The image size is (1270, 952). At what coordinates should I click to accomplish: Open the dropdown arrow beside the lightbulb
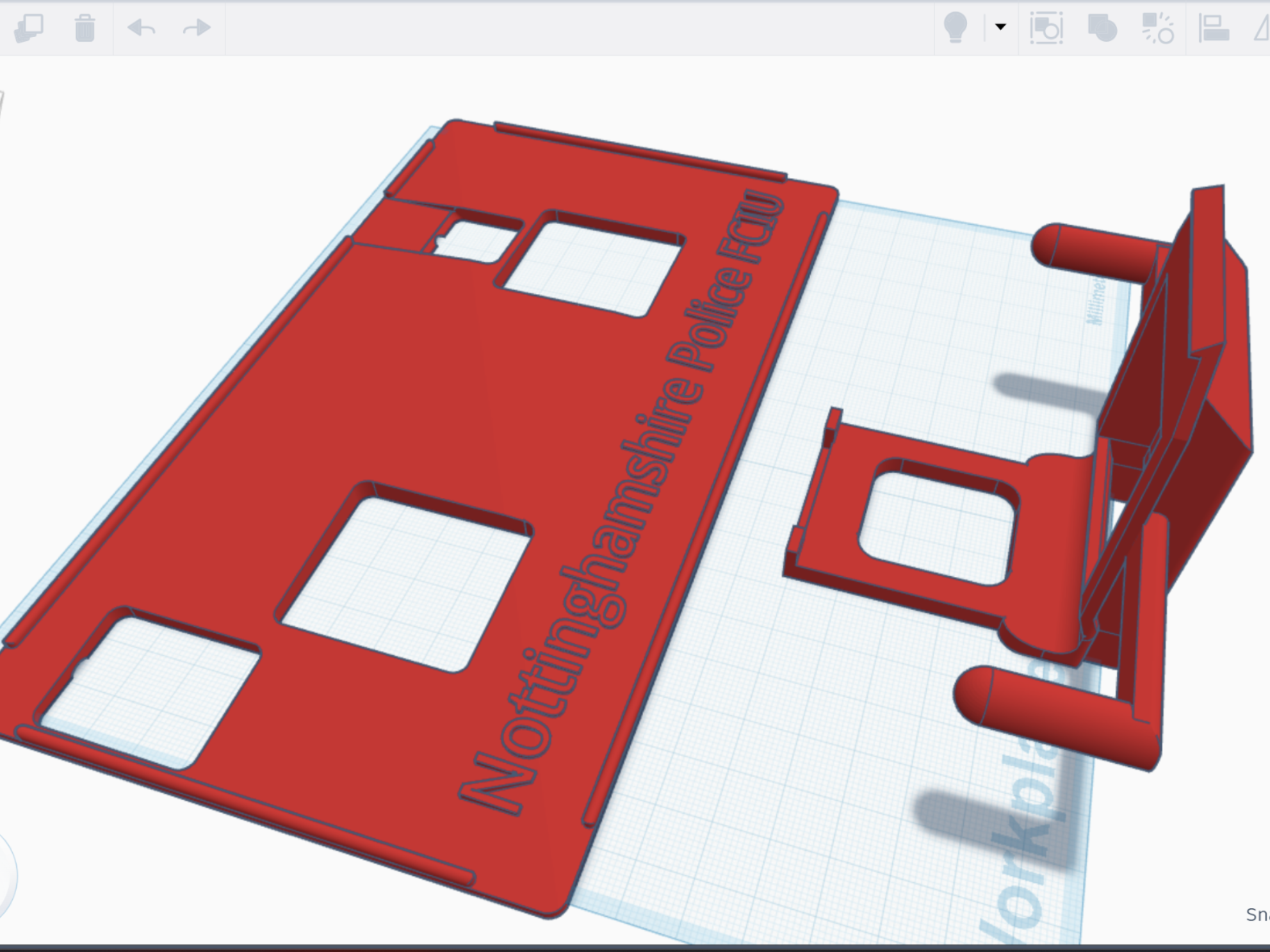pos(1000,27)
